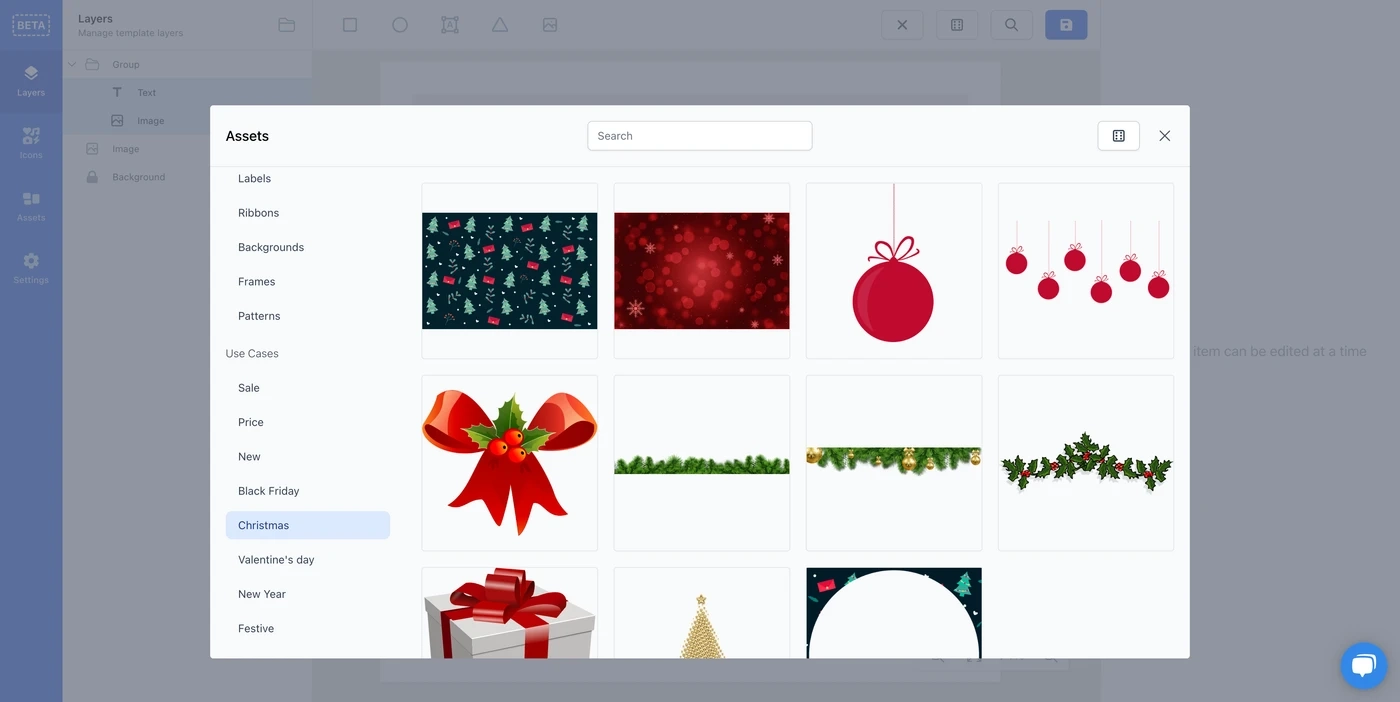Open the Layers sidebar panel
Screen dimensions: 1400x702
[x=31, y=80]
